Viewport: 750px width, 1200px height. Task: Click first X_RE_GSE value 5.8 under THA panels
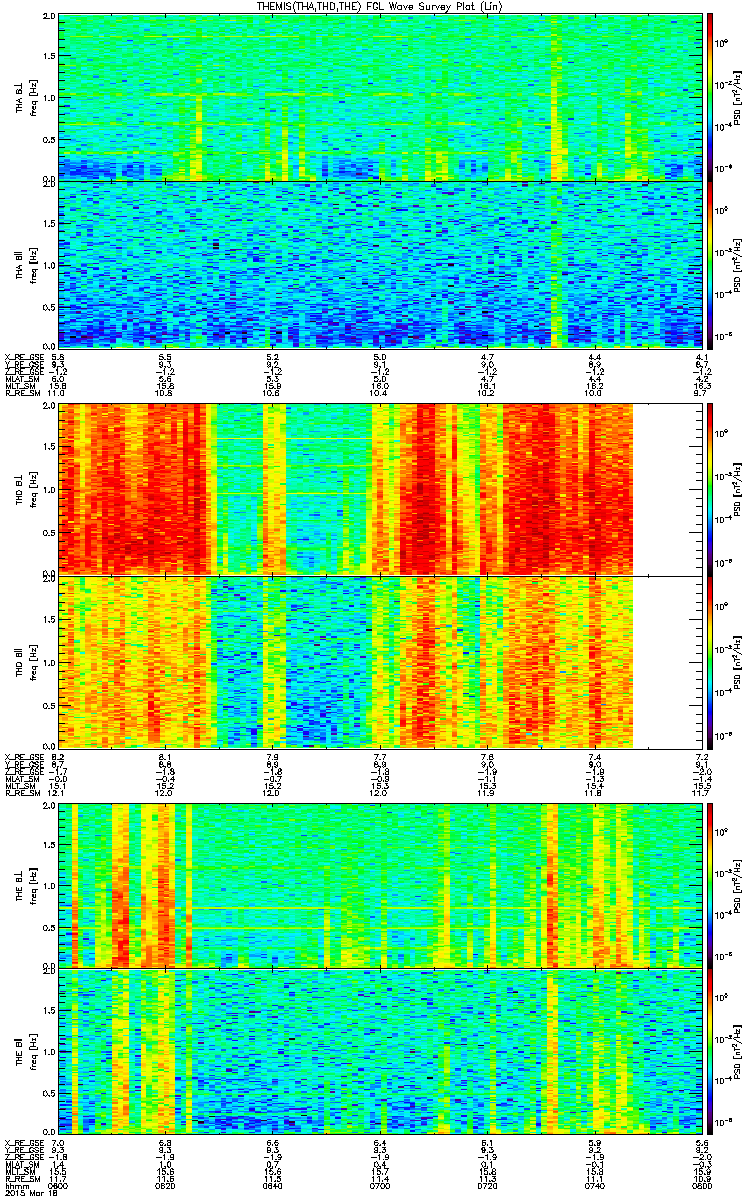pyautogui.click(x=59, y=357)
